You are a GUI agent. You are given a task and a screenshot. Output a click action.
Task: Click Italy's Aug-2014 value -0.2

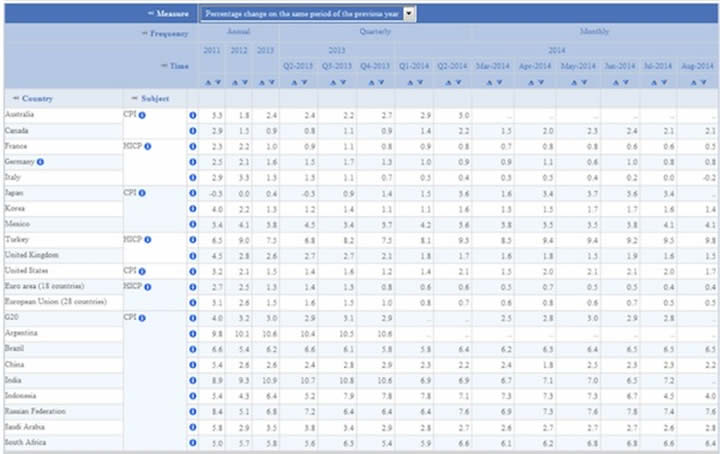point(709,178)
